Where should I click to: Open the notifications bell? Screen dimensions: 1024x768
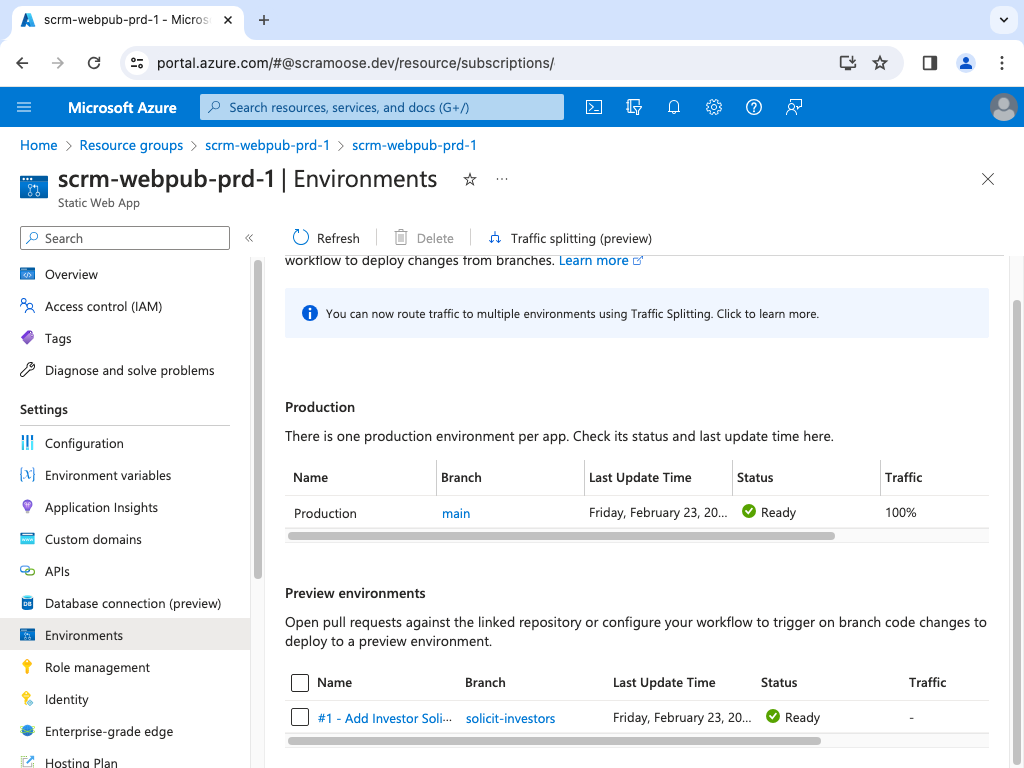pyautogui.click(x=674, y=107)
